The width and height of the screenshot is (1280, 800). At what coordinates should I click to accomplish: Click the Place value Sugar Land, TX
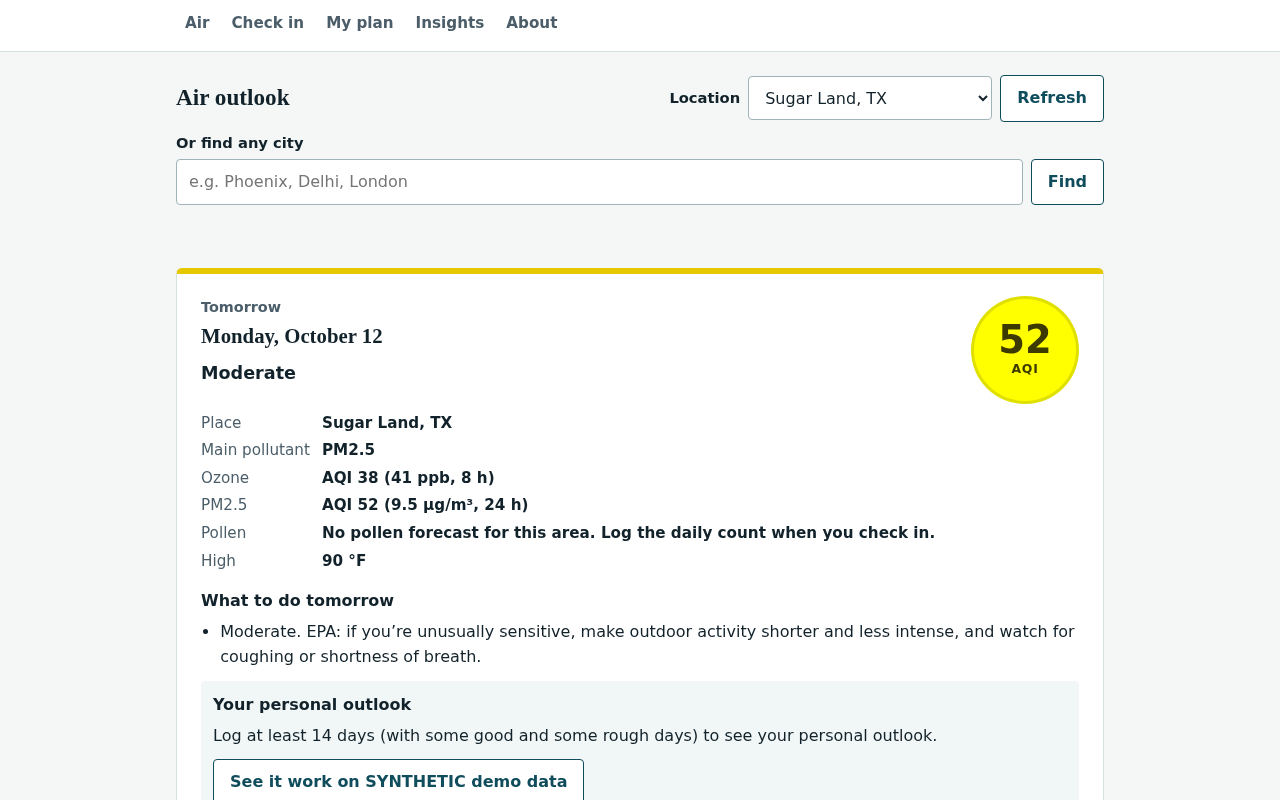(387, 423)
